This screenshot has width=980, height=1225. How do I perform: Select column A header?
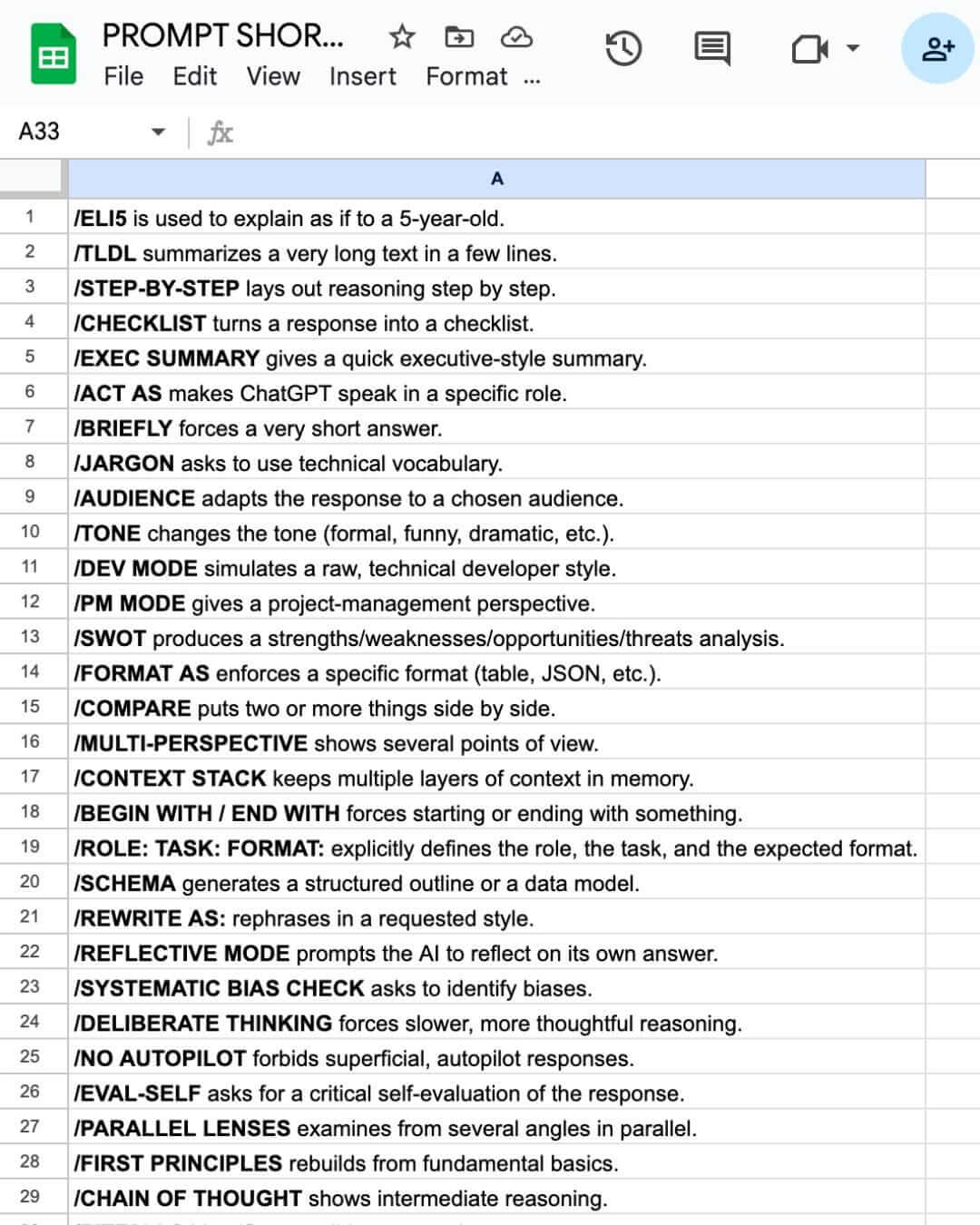coord(496,179)
